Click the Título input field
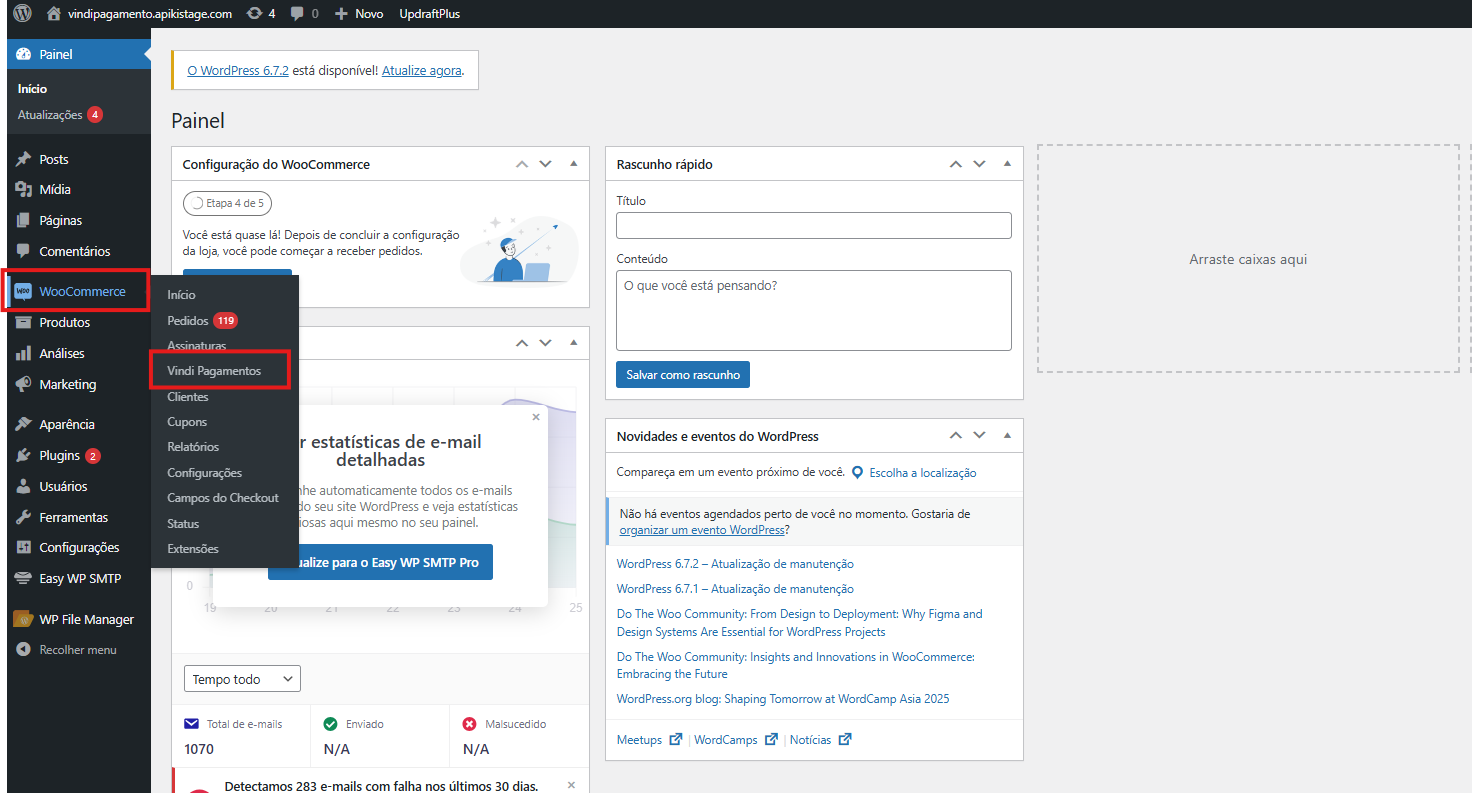 (x=813, y=225)
